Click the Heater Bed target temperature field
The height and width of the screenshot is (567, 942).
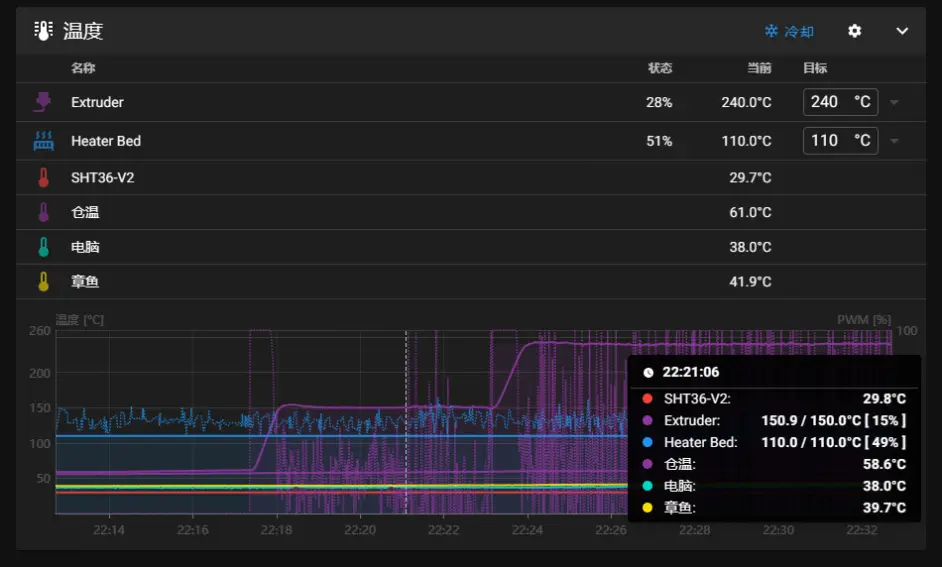click(828, 141)
